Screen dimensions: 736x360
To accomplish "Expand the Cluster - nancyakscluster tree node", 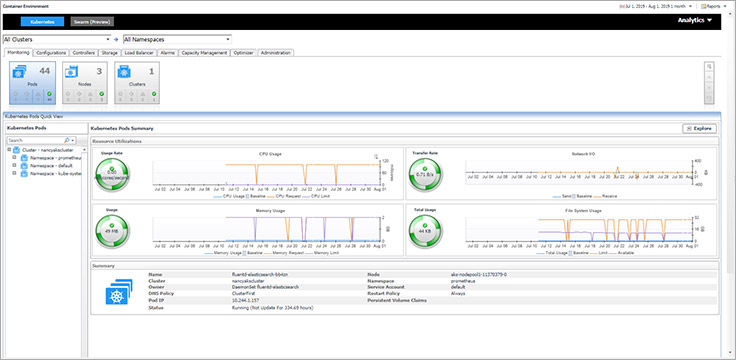I will (9, 149).
